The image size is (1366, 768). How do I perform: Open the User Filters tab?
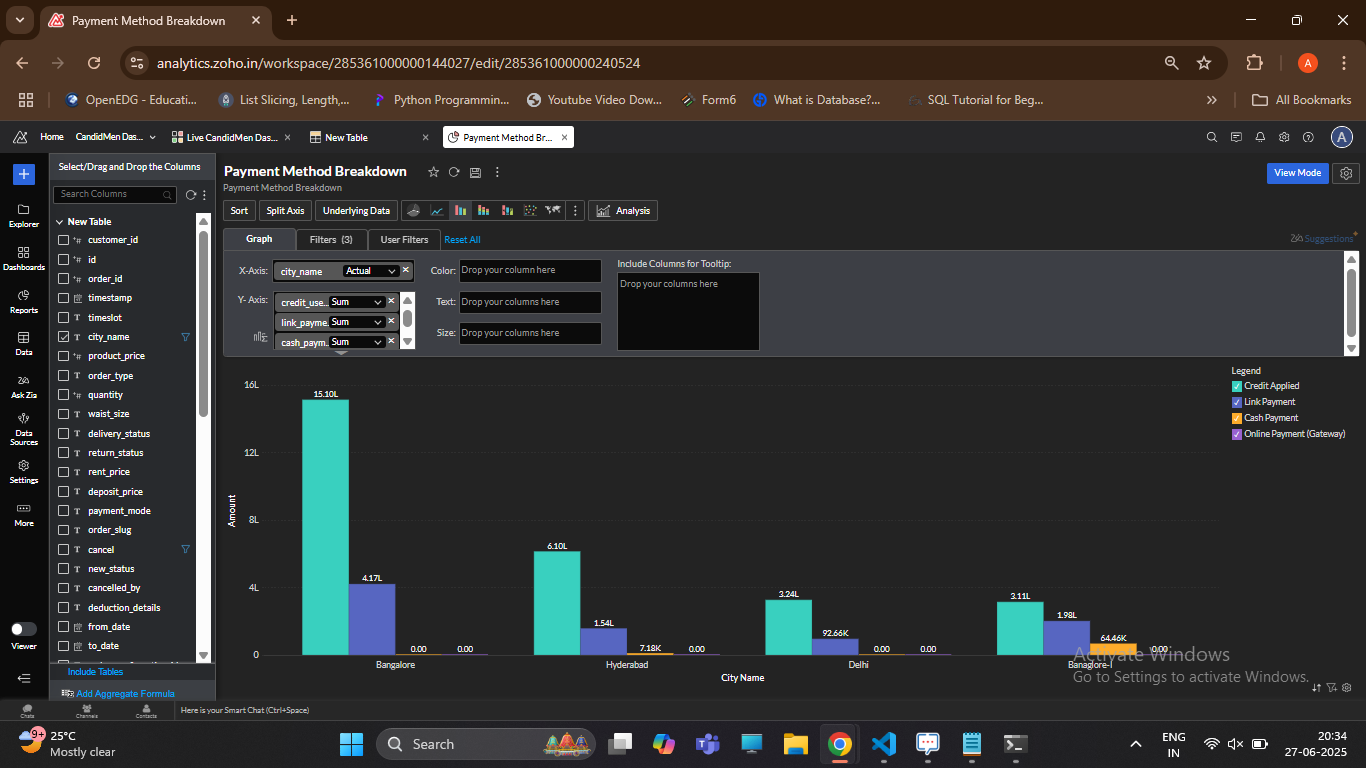404,239
